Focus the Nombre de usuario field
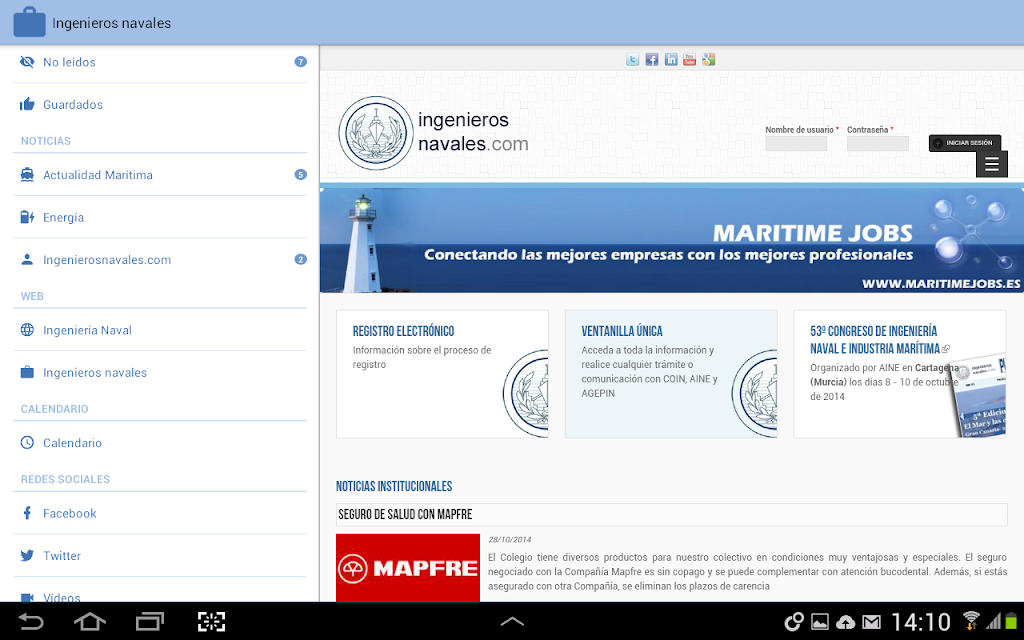 point(796,144)
